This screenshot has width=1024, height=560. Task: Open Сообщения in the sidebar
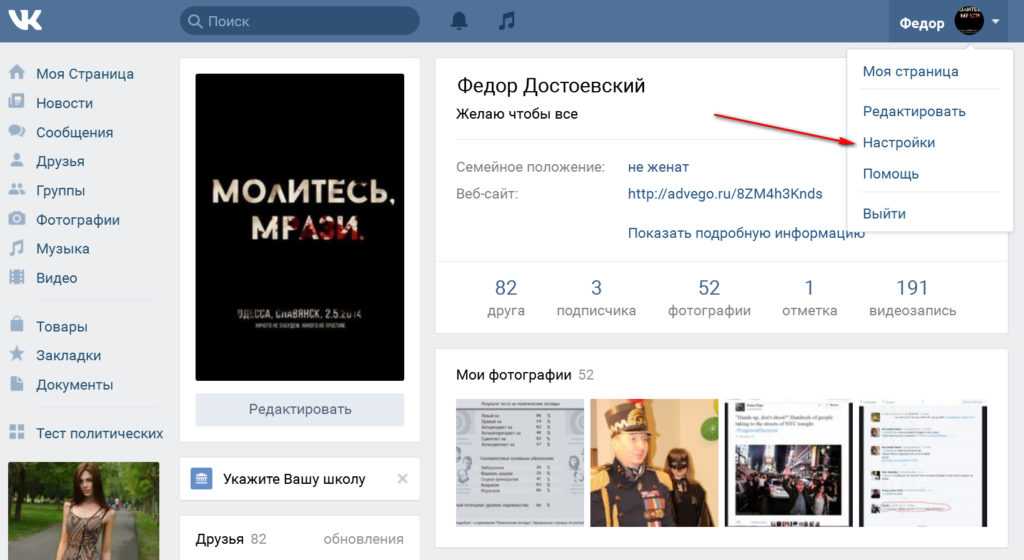[x=74, y=132]
